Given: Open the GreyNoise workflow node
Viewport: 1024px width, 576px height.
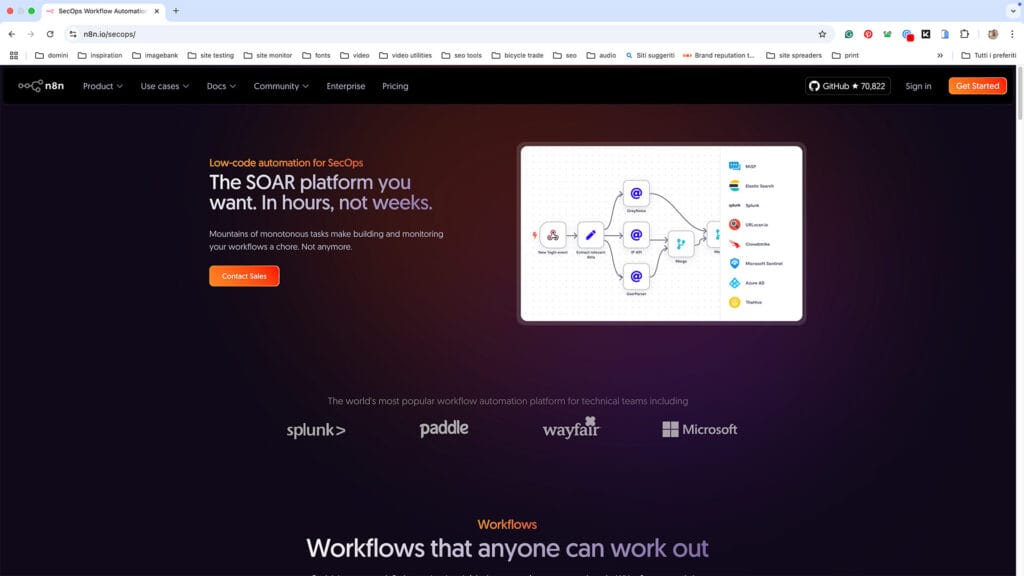Looking at the screenshot, I should 637,193.
